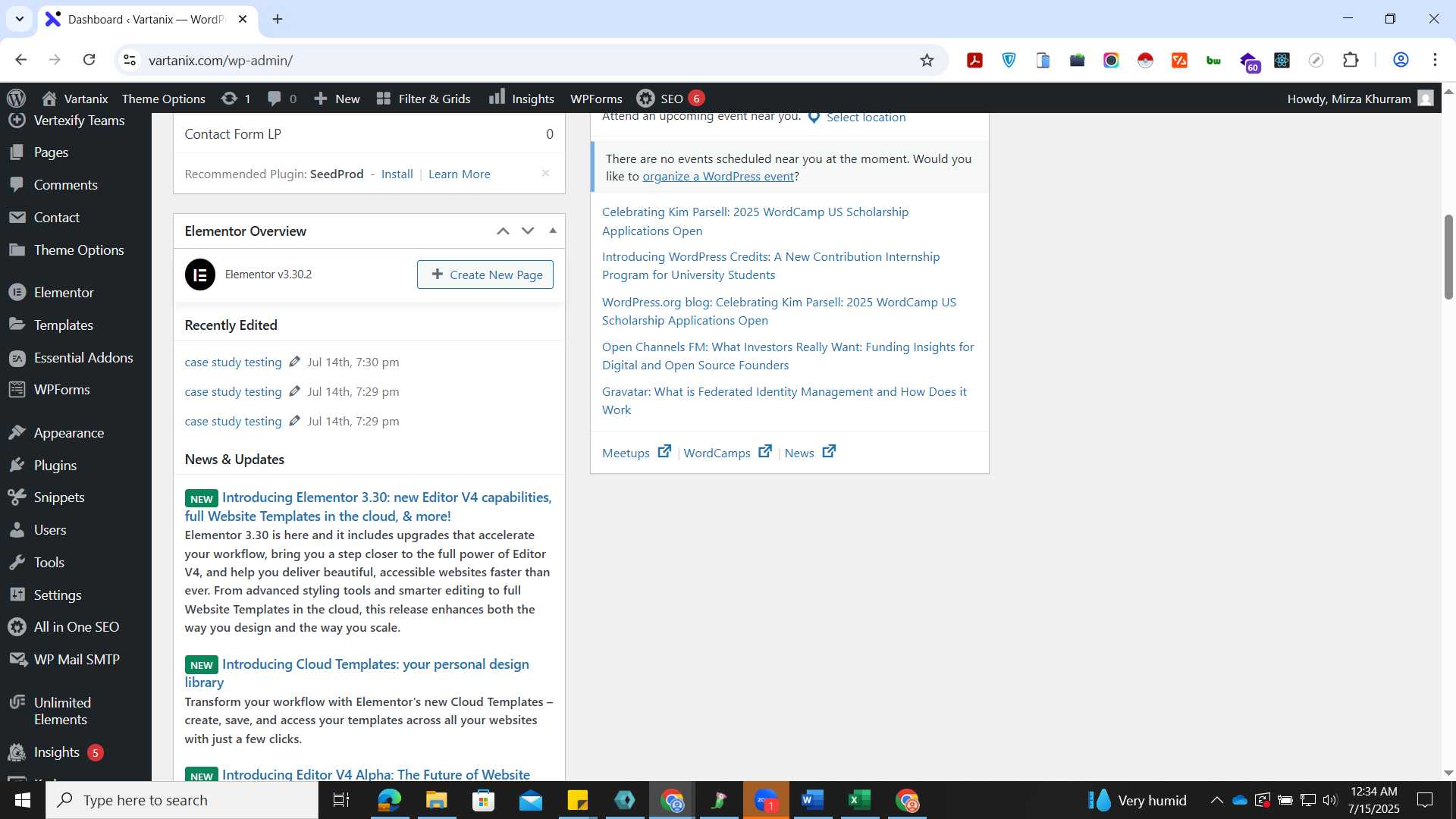This screenshot has width=1456, height=819.
Task: Open WP Mail SMTP in the sidebar
Action: [x=76, y=660]
